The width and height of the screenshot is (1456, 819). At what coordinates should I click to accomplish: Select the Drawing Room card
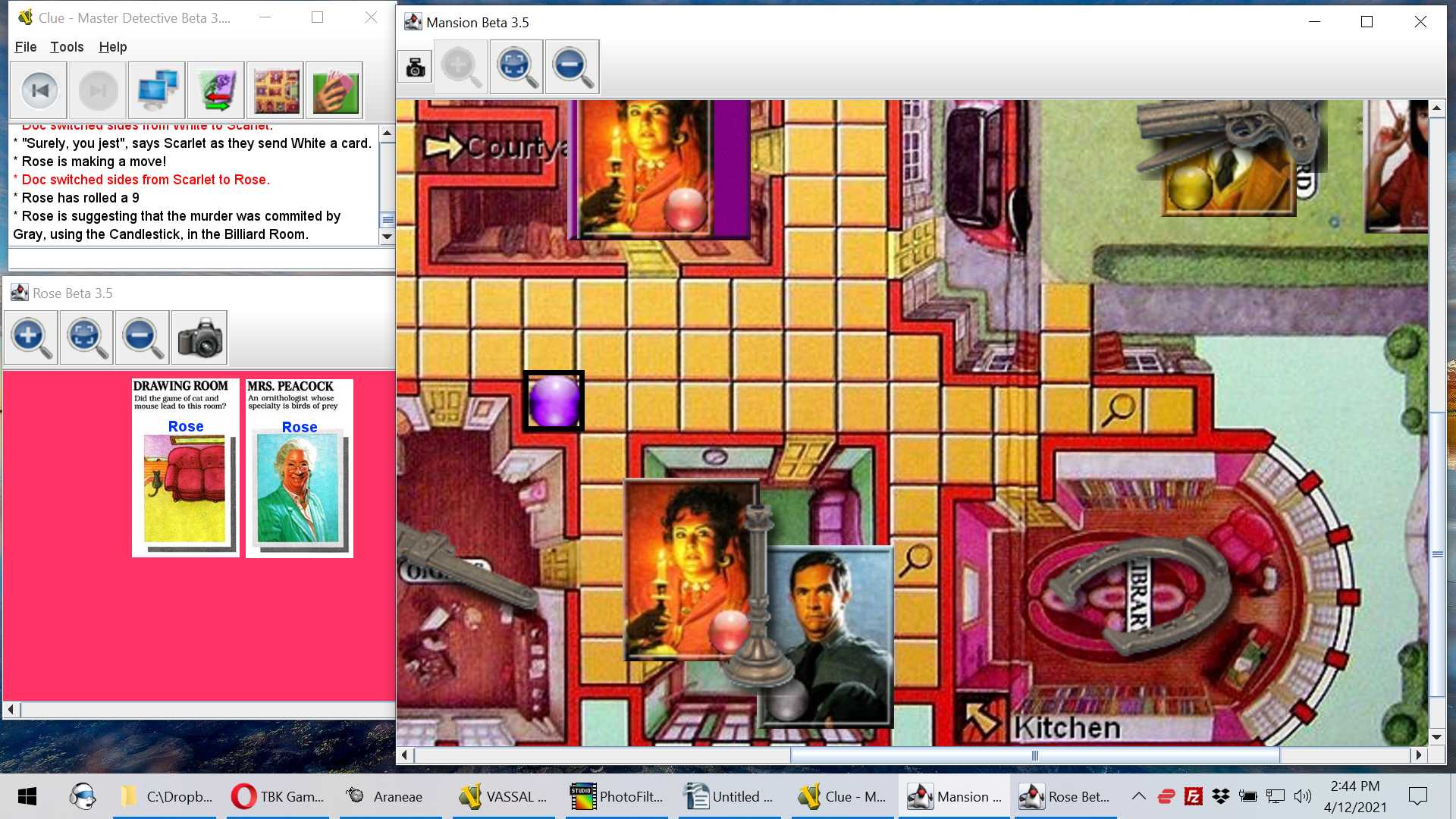click(x=186, y=468)
